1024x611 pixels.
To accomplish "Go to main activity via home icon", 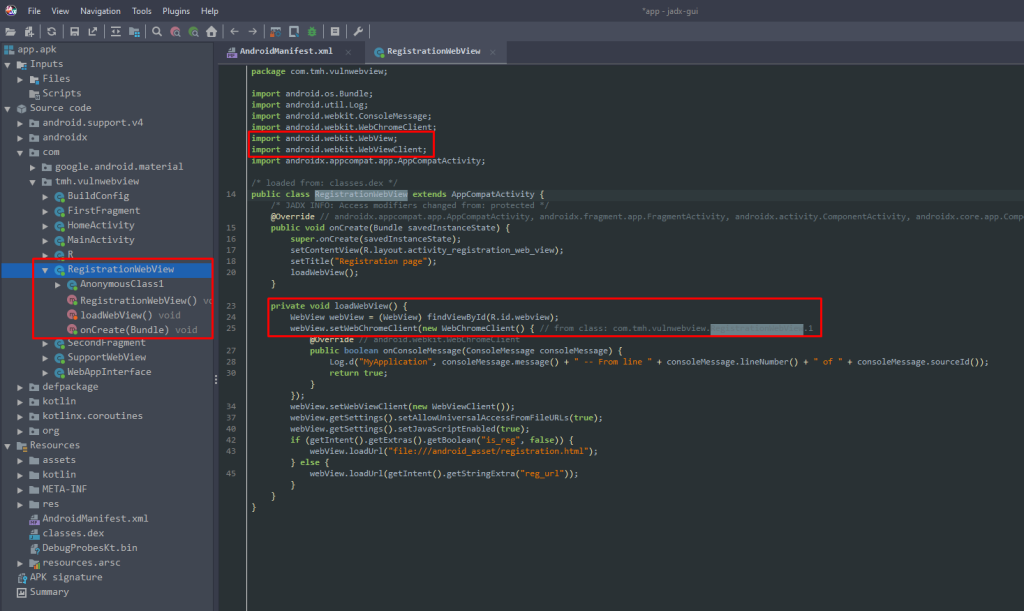I will [x=212, y=31].
